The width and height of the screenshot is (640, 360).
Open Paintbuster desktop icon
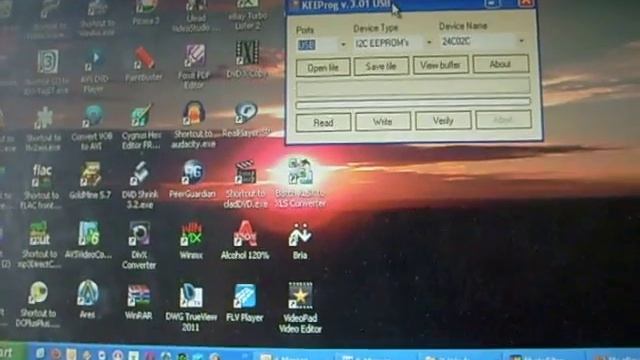pyautogui.click(x=143, y=63)
